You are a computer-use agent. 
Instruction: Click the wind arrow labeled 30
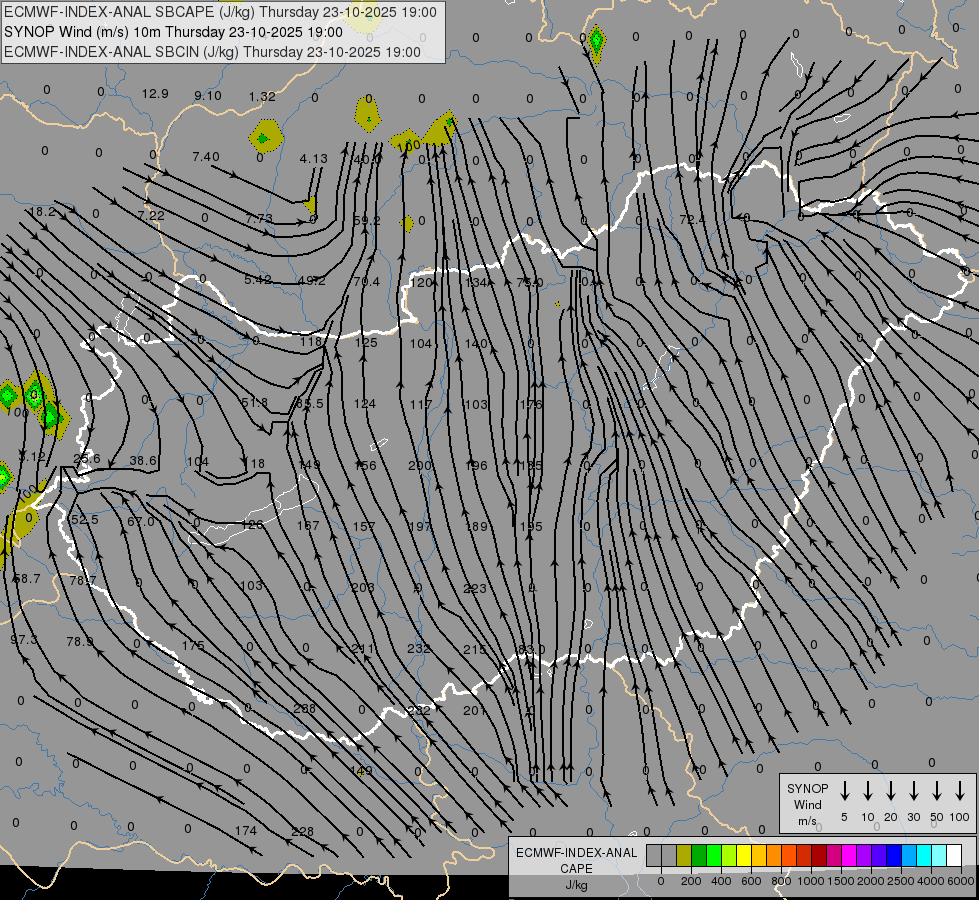point(913,791)
